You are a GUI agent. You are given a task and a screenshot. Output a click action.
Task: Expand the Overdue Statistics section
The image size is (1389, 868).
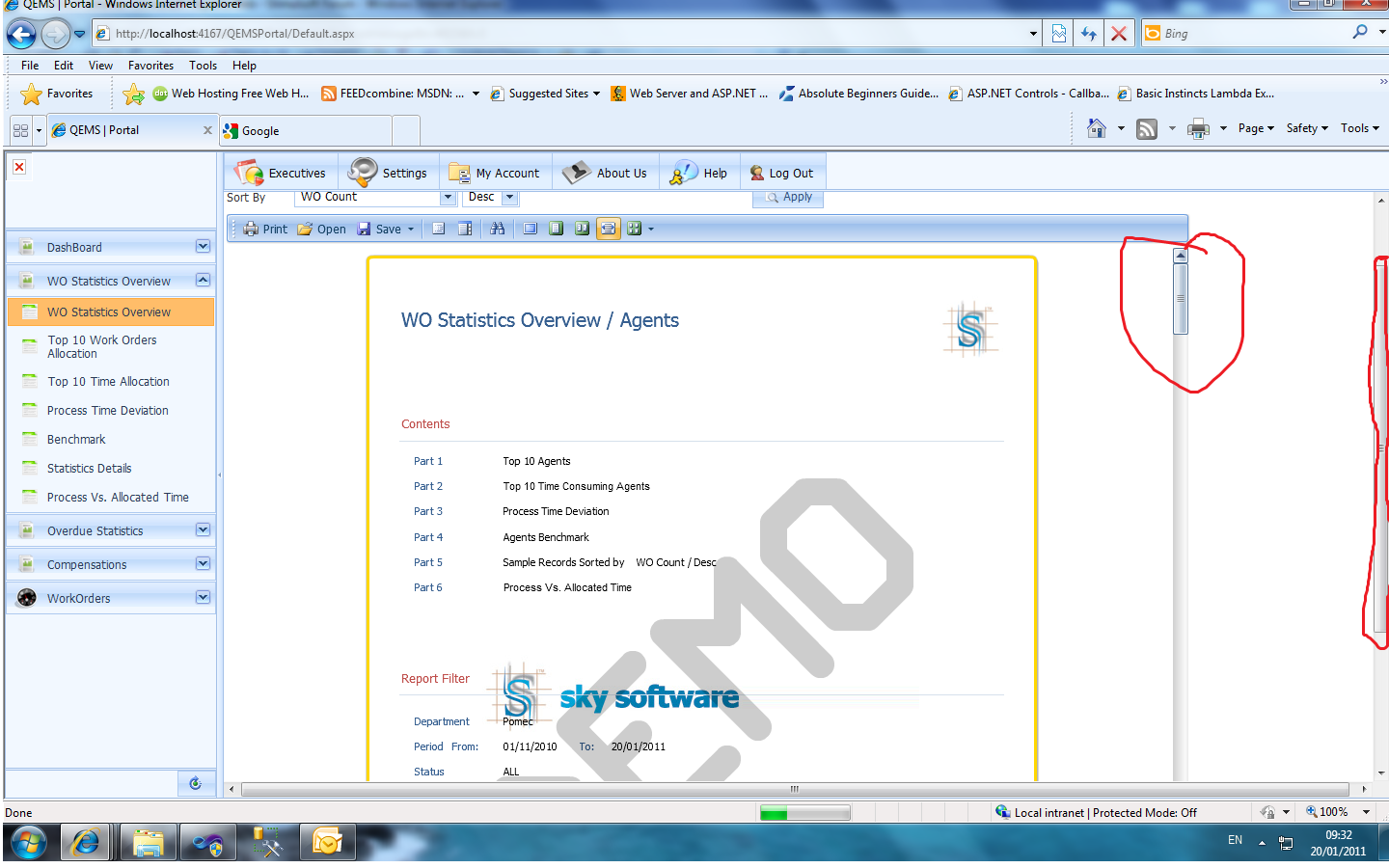203,530
